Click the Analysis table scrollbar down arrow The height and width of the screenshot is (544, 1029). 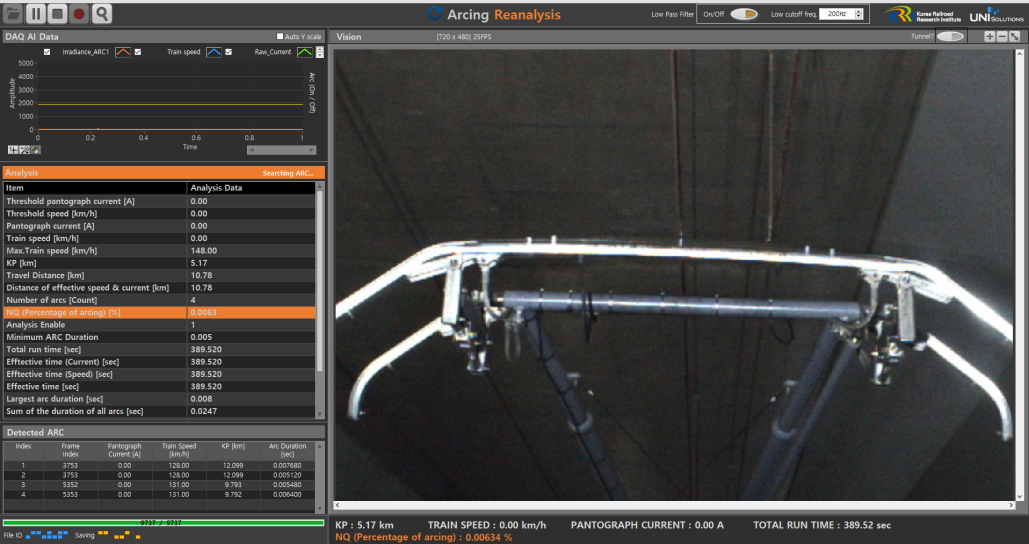tap(320, 414)
